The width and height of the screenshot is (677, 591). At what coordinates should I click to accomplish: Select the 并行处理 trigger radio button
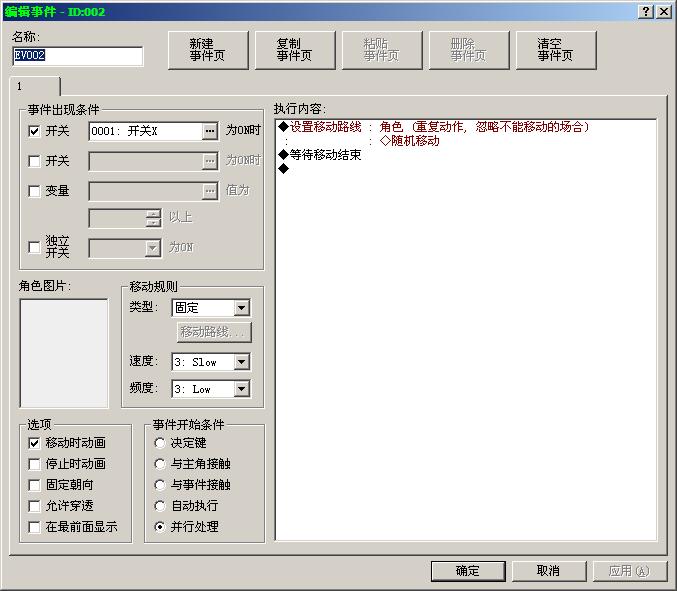point(160,527)
